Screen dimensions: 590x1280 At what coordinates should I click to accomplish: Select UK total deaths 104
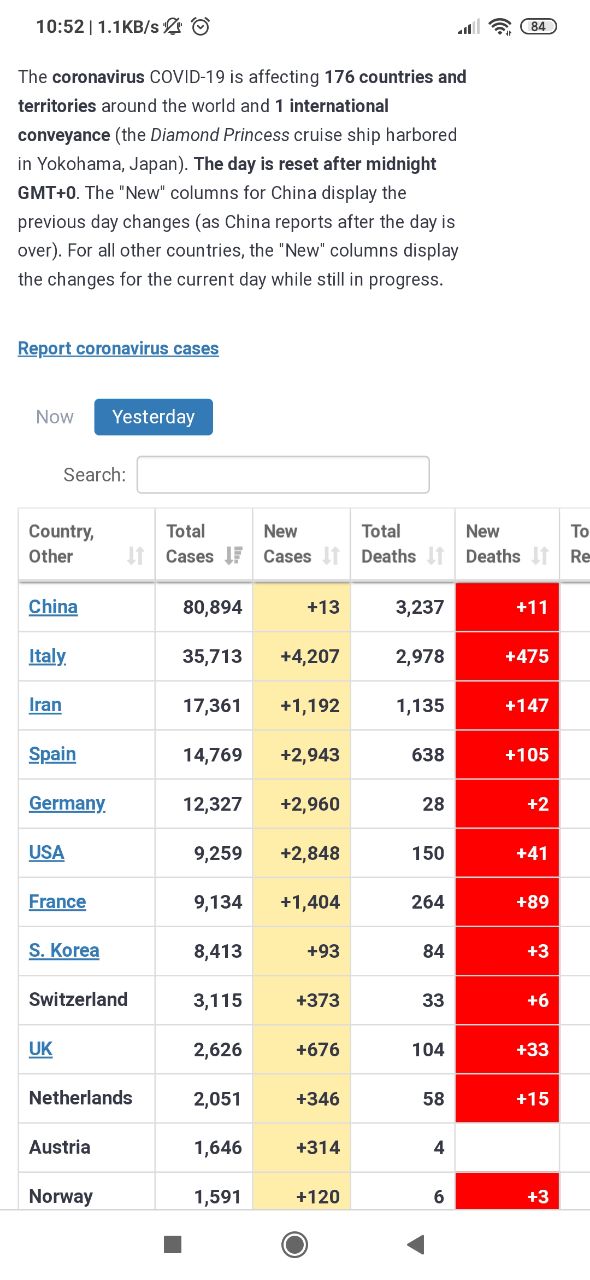(x=428, y=1048)
